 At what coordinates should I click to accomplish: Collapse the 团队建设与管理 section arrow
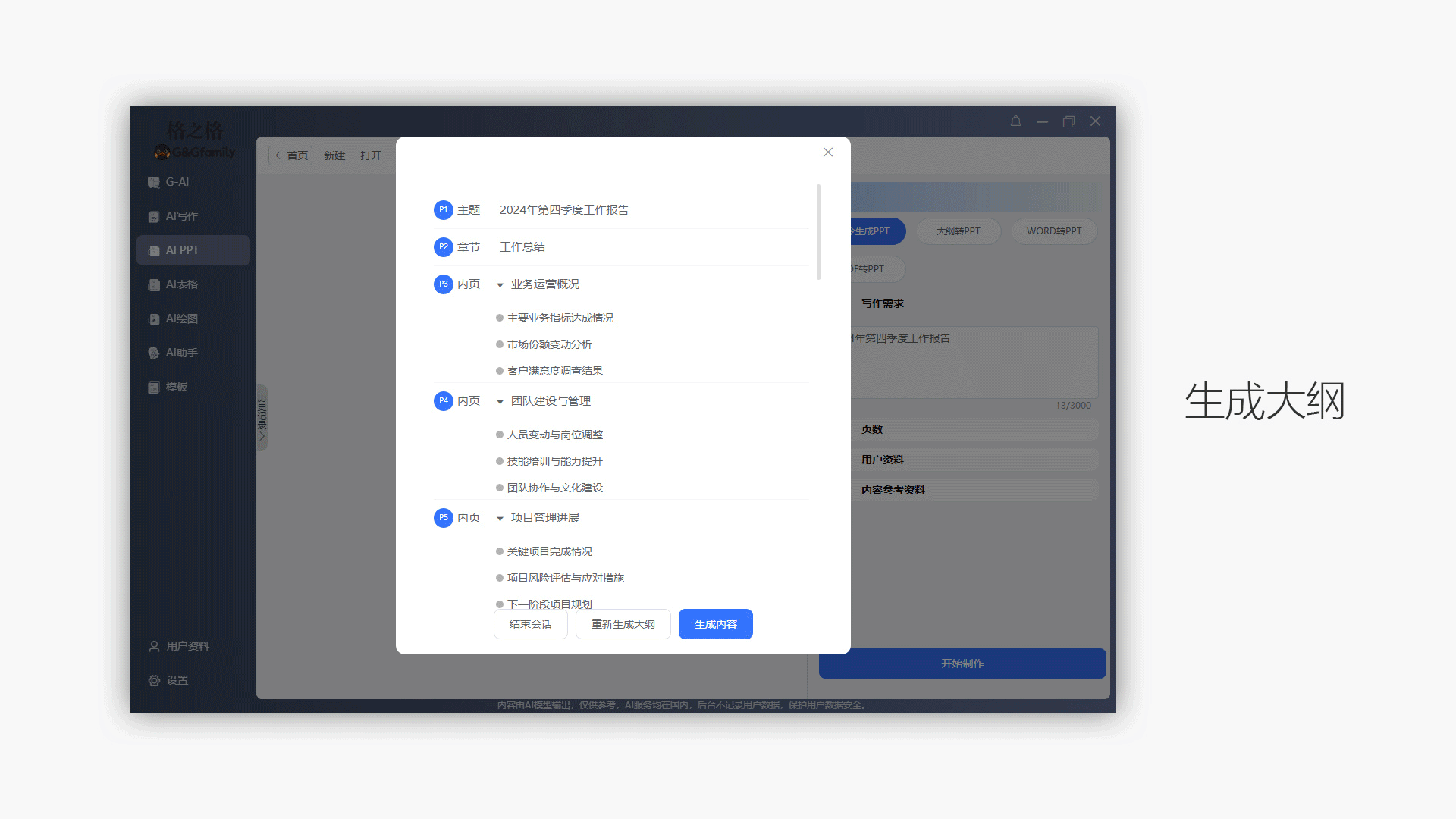[x=500, y=402]
